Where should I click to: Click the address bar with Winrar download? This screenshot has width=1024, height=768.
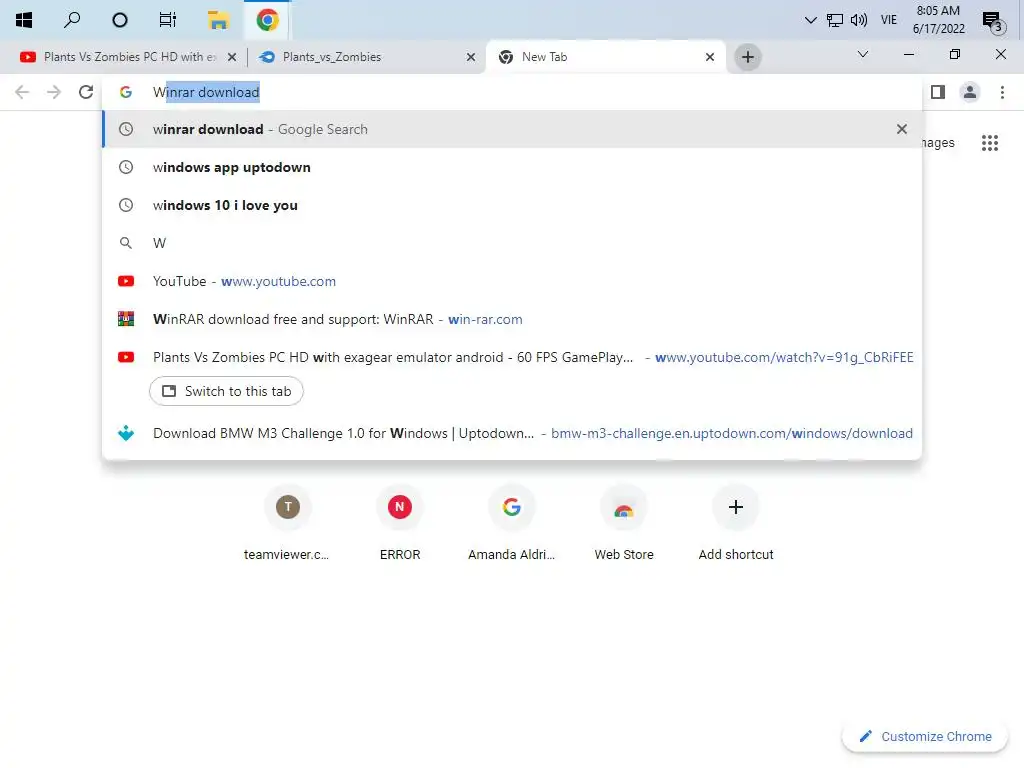point(511,92)
